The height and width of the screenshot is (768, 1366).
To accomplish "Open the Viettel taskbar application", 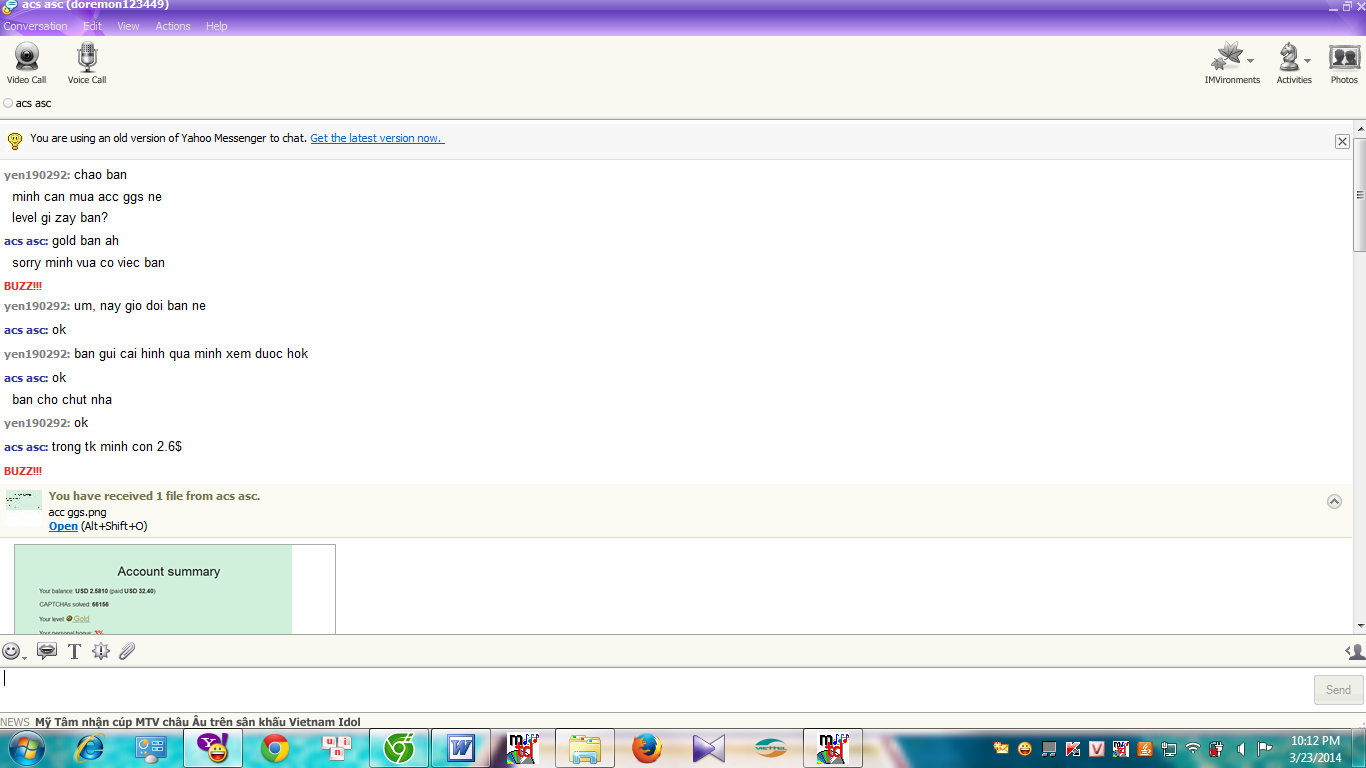I will (x=771, y=748).
